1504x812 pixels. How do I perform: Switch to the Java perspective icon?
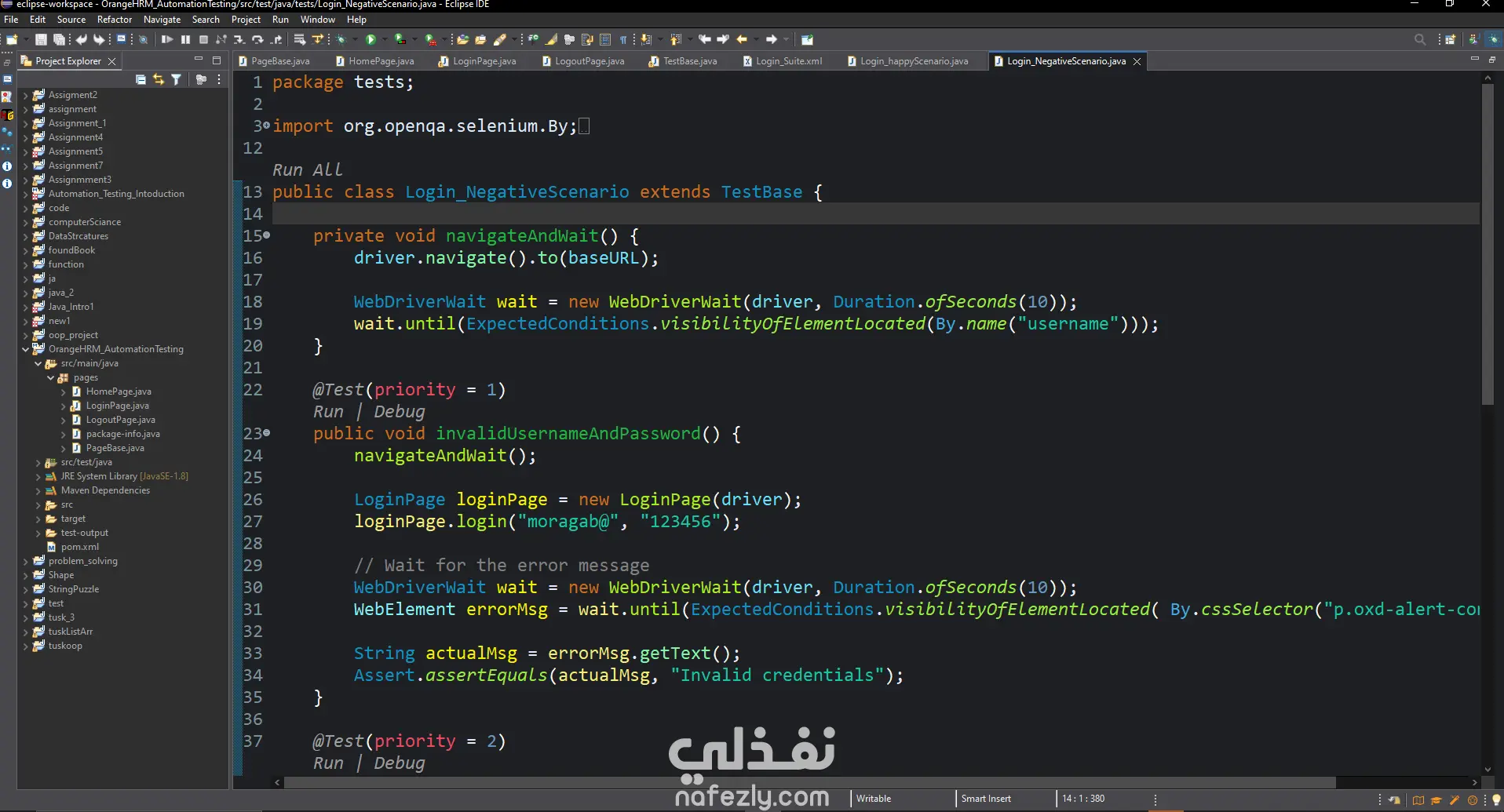(1473, 39)
